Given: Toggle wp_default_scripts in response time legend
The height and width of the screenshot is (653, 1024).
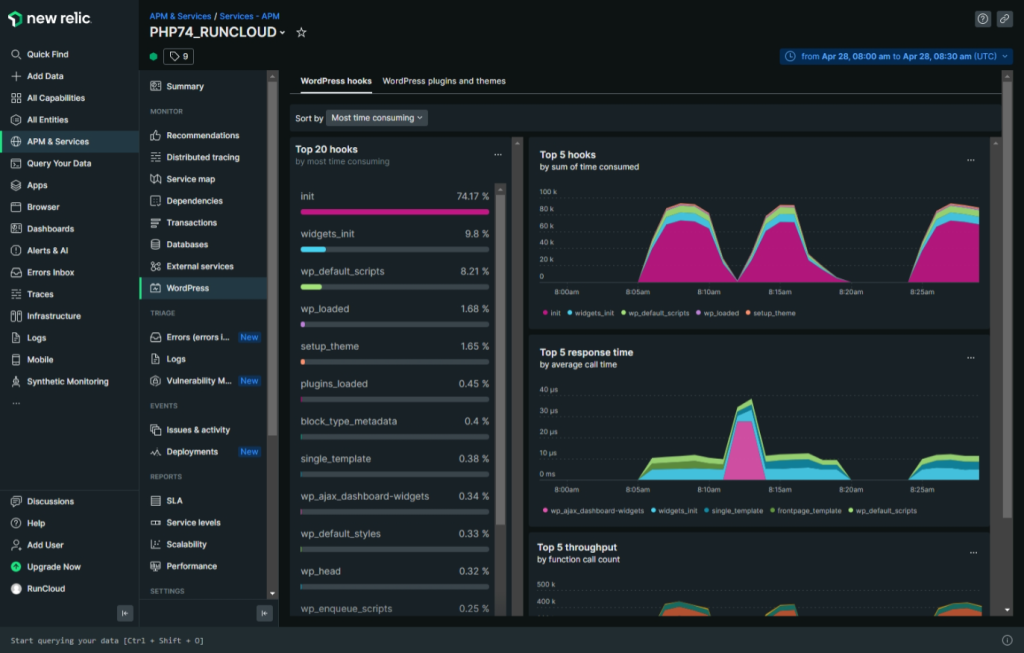Looking at the screenshot, I should 882,511.
